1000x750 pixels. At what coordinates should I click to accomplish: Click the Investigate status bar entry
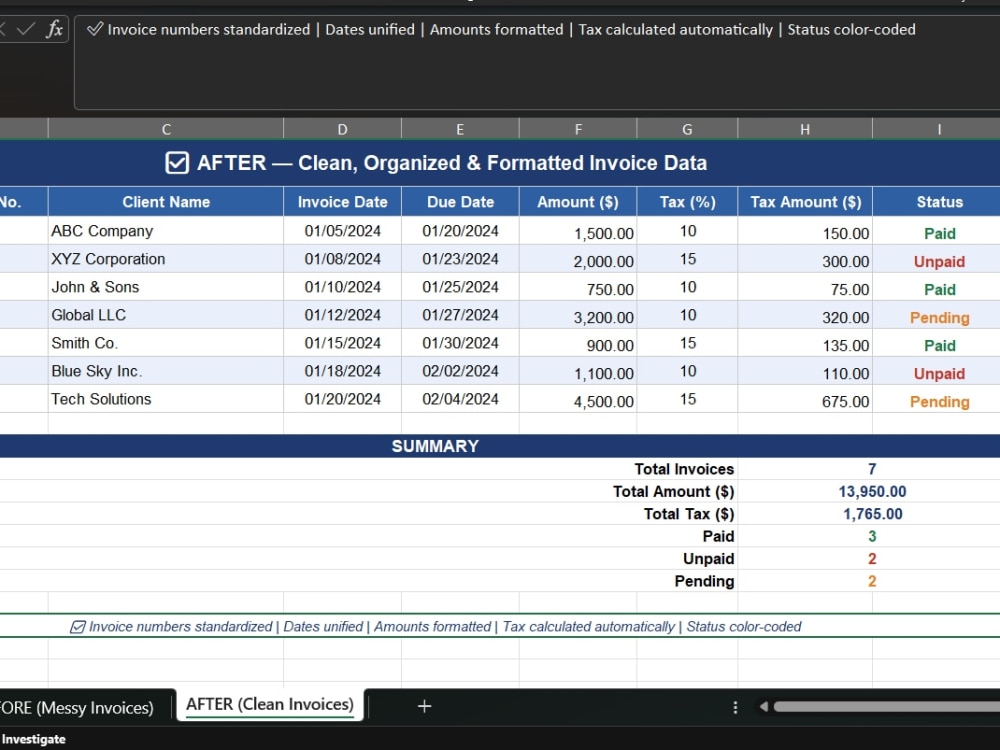coord(33,739)
